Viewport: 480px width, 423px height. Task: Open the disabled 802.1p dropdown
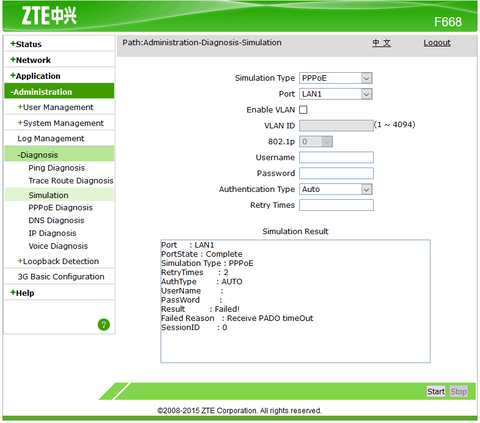pos(316,142)
